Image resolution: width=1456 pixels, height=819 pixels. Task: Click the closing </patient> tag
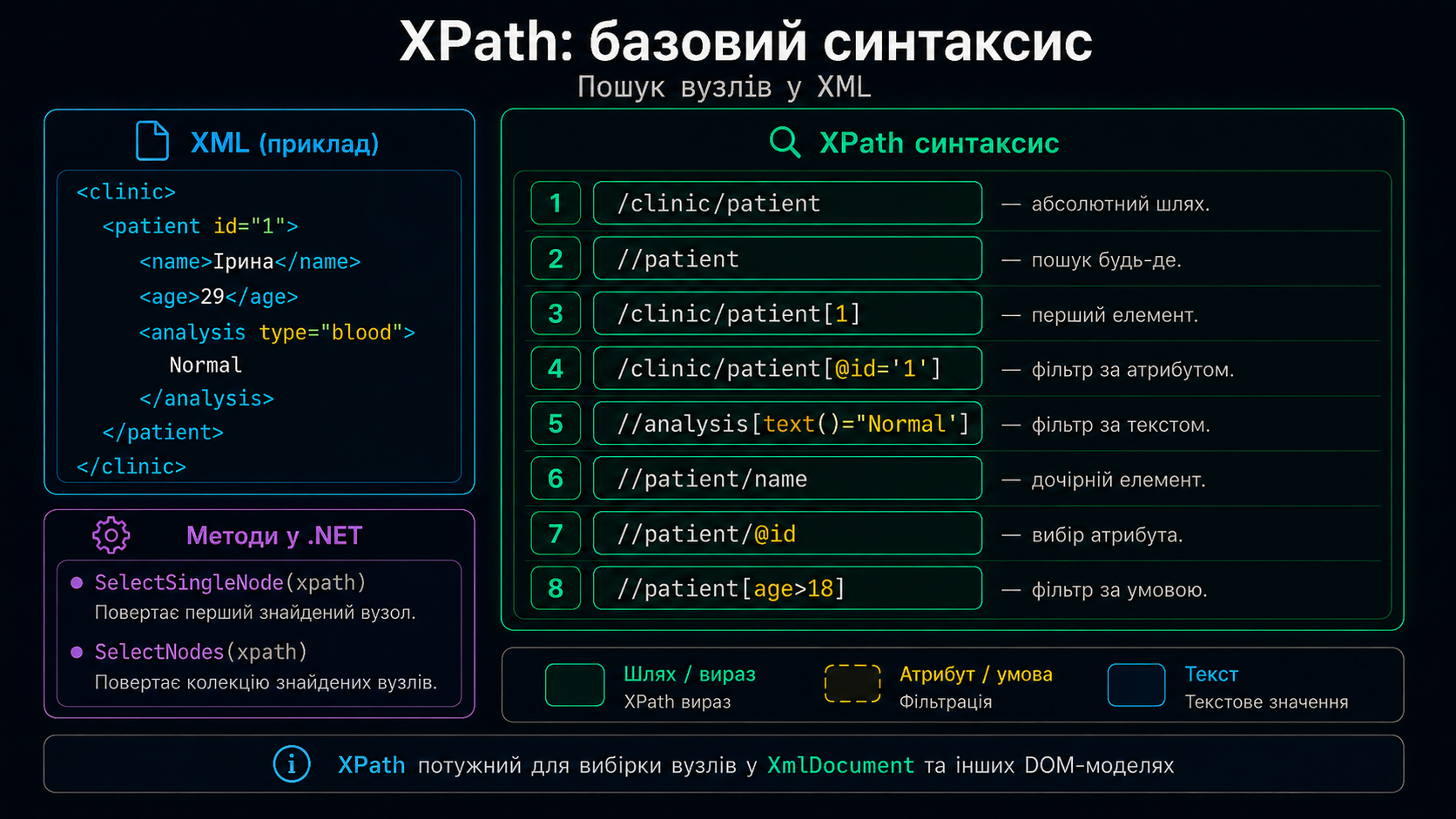[163, 432]
